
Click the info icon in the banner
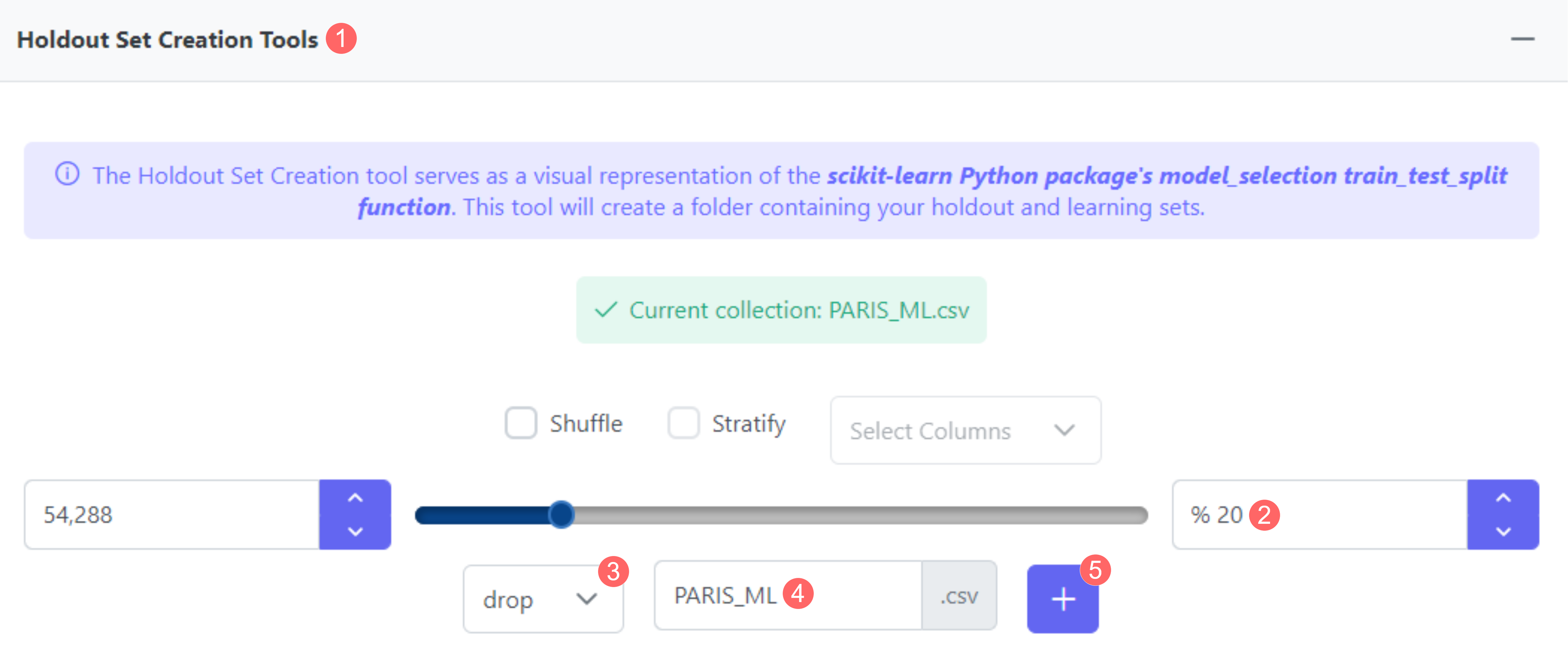point(68,173)
